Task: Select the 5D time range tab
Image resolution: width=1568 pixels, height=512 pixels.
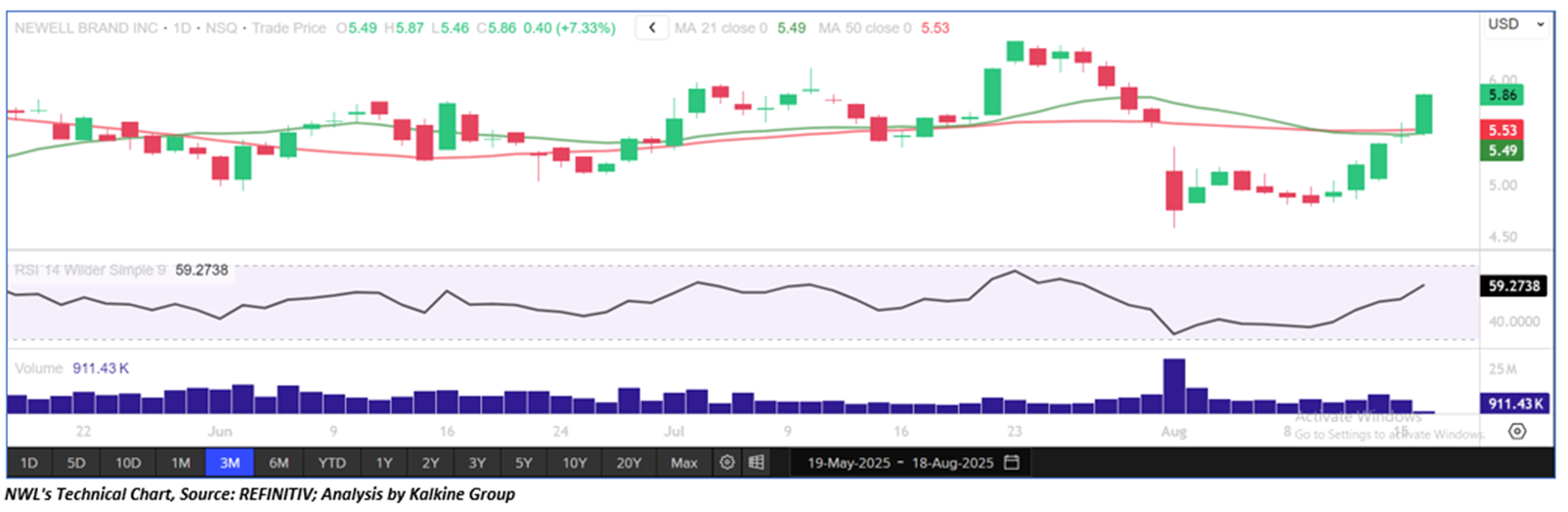Action: [x=76, y=463]
